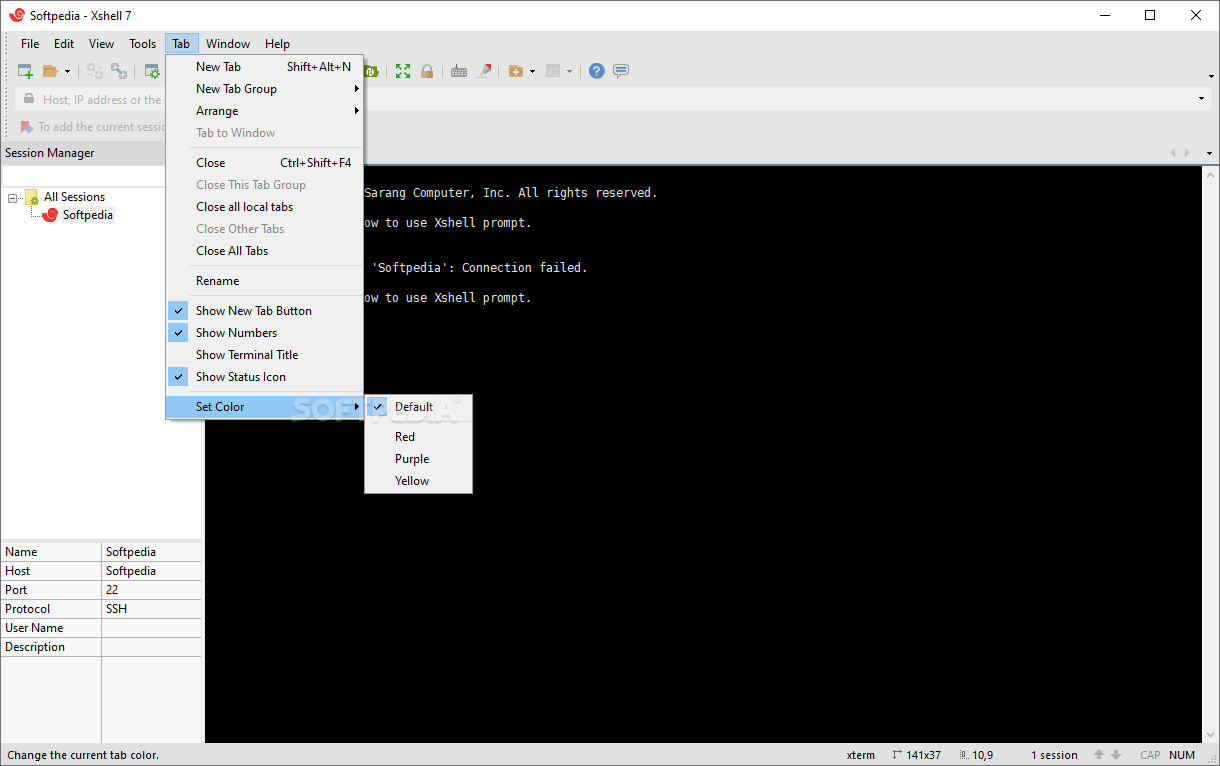Open the Help menu
This screenshot has width=1220, height=766.
(x=277, y=44)
